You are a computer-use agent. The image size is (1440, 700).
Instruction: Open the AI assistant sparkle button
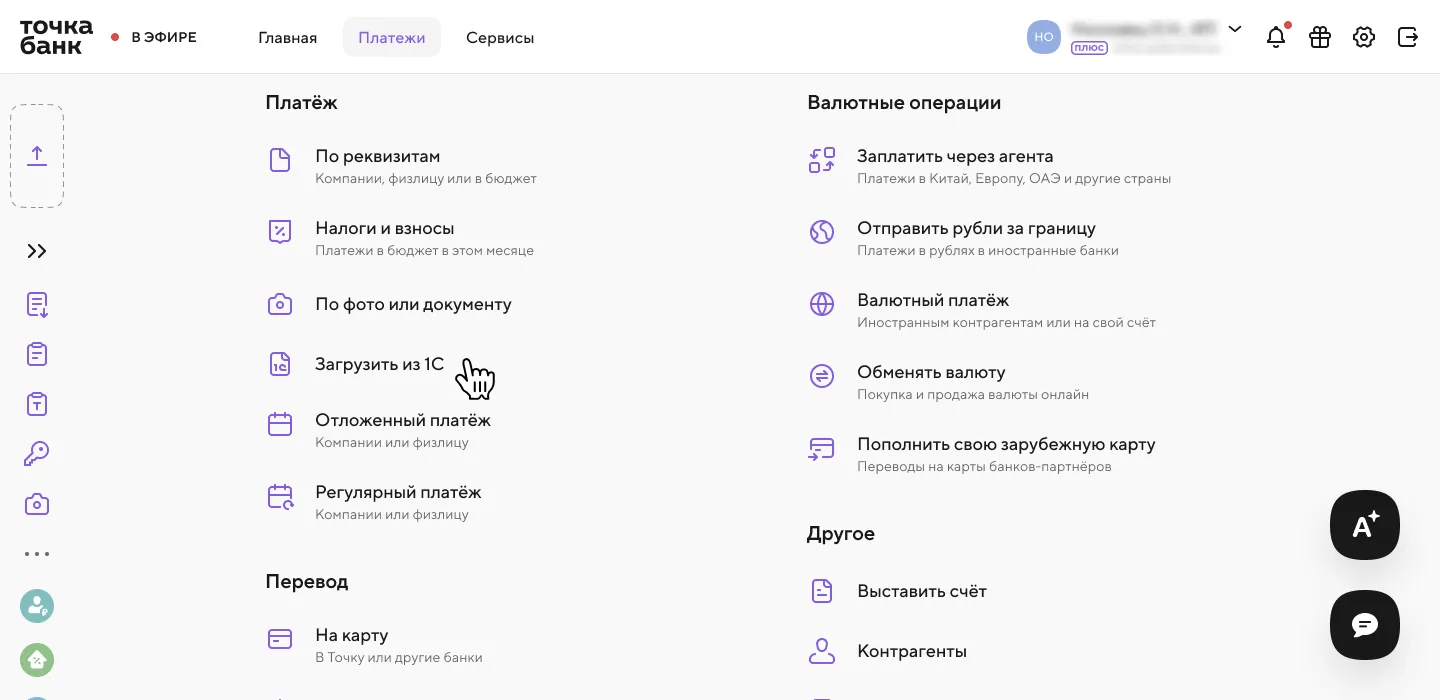point(1365,525)
